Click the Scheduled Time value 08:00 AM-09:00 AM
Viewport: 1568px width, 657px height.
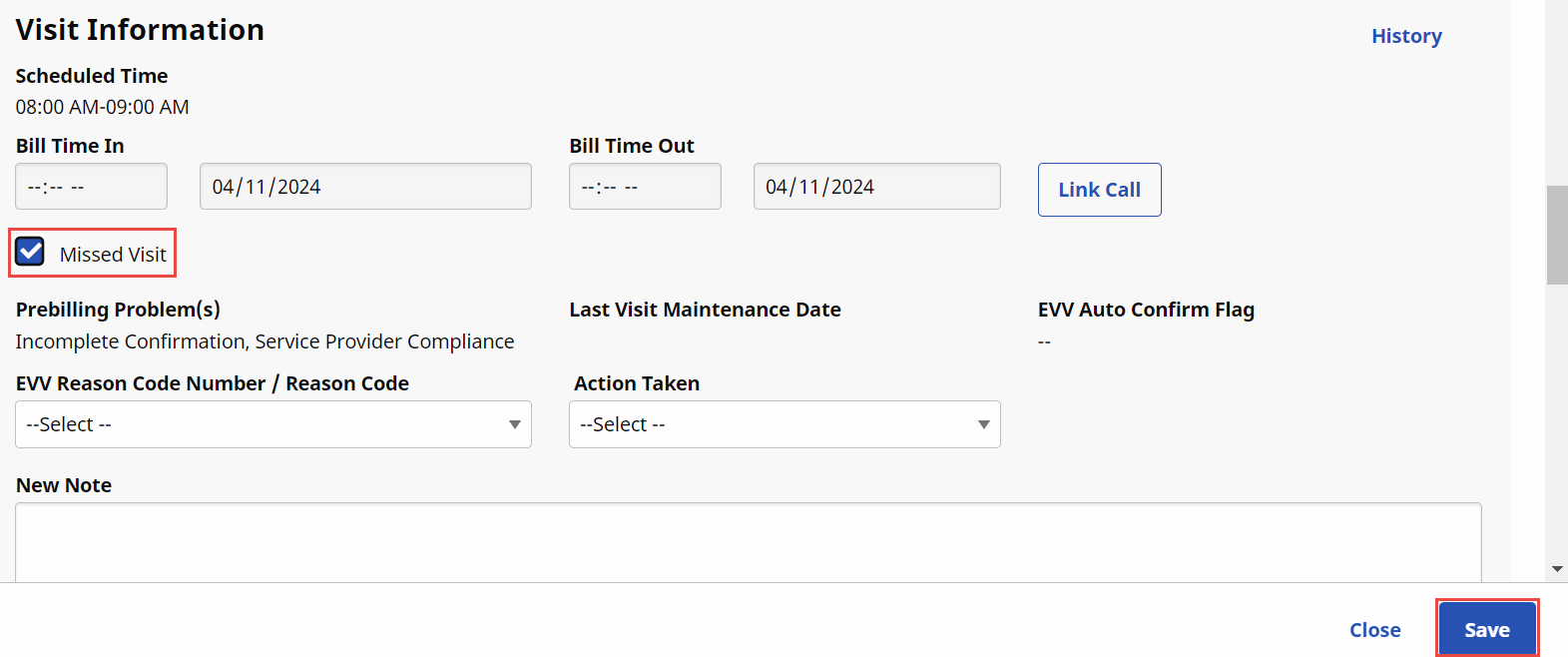click(102, 107)
